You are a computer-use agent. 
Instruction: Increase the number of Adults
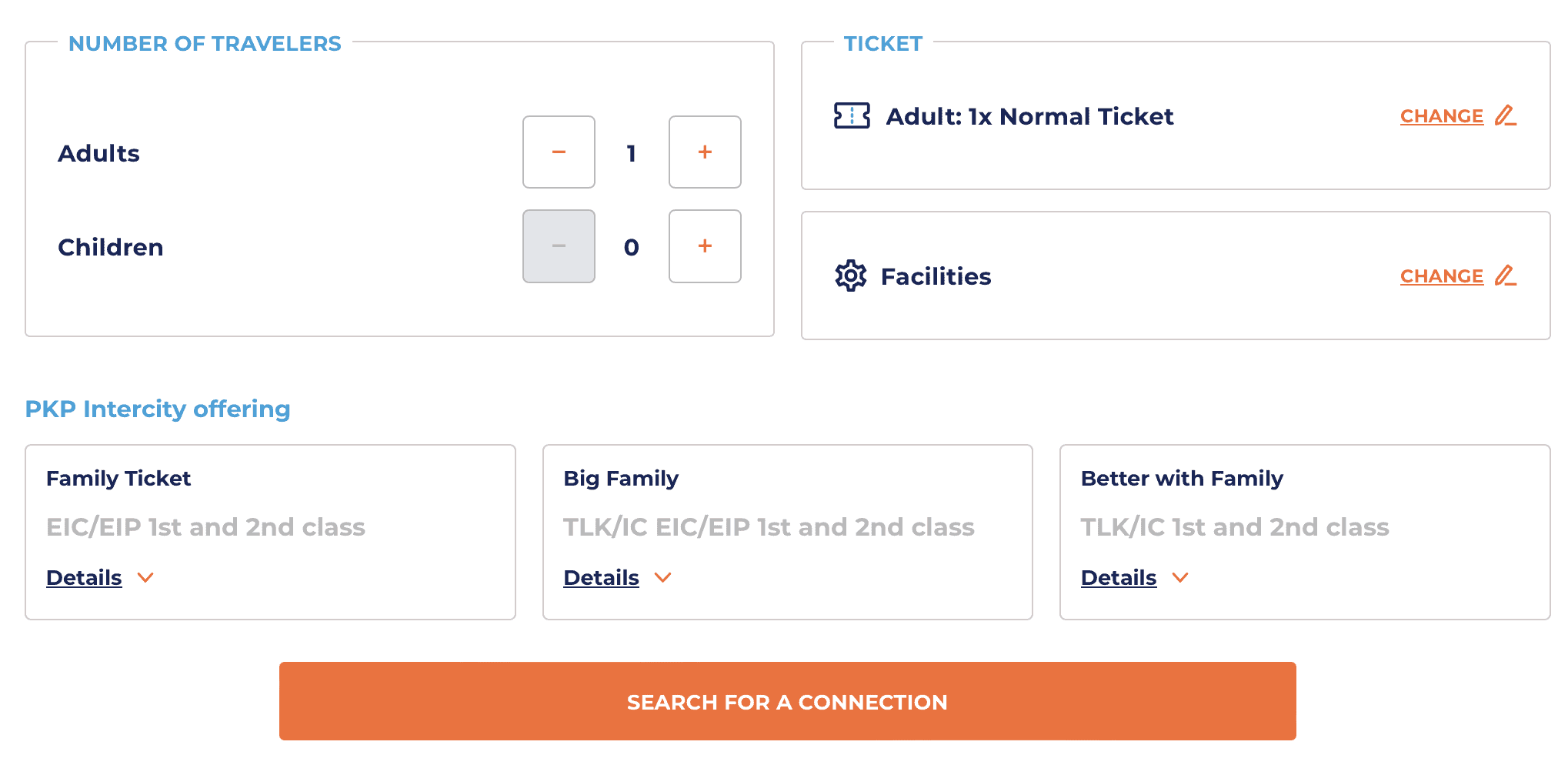click(x=704, y=152)
